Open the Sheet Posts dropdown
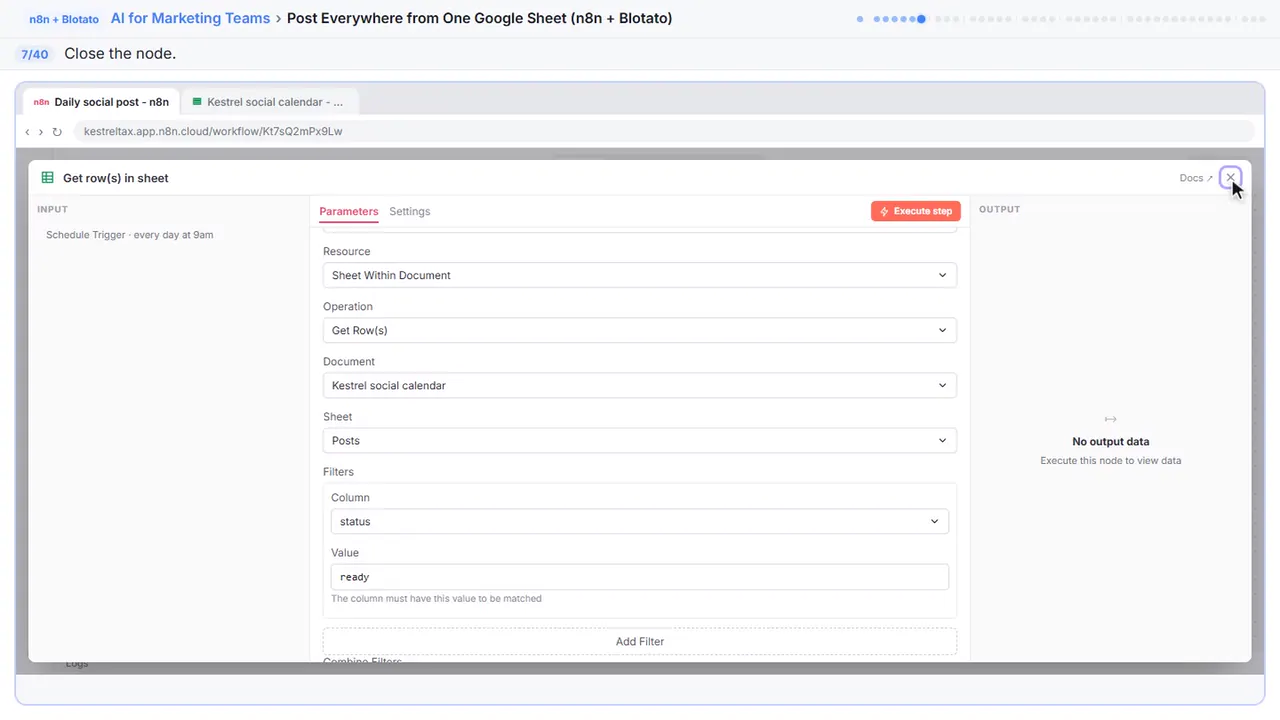The height and width of the screenshot is (720, 1280). tap(640, 440)
